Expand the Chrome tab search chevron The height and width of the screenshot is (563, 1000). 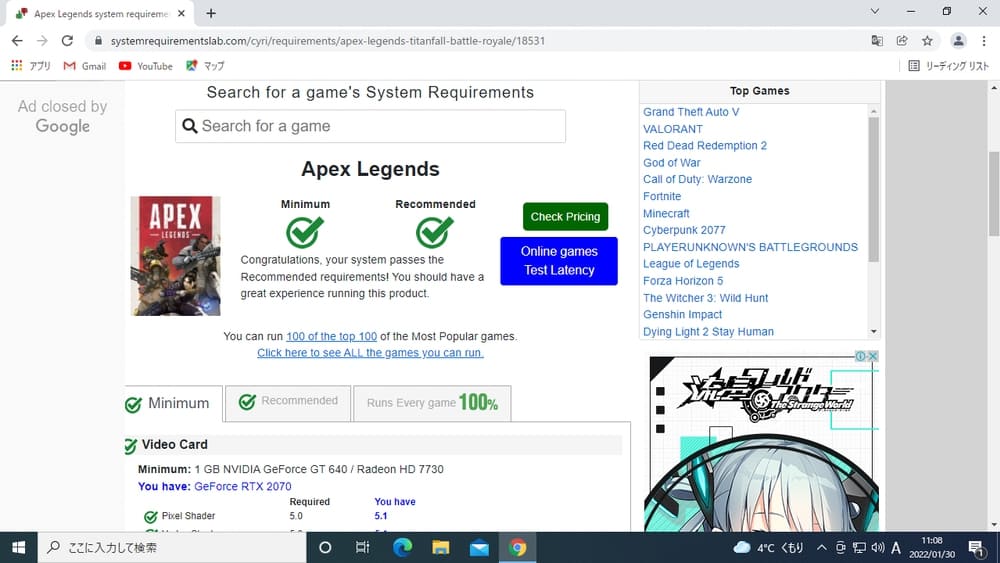click(x=875, y=12)
